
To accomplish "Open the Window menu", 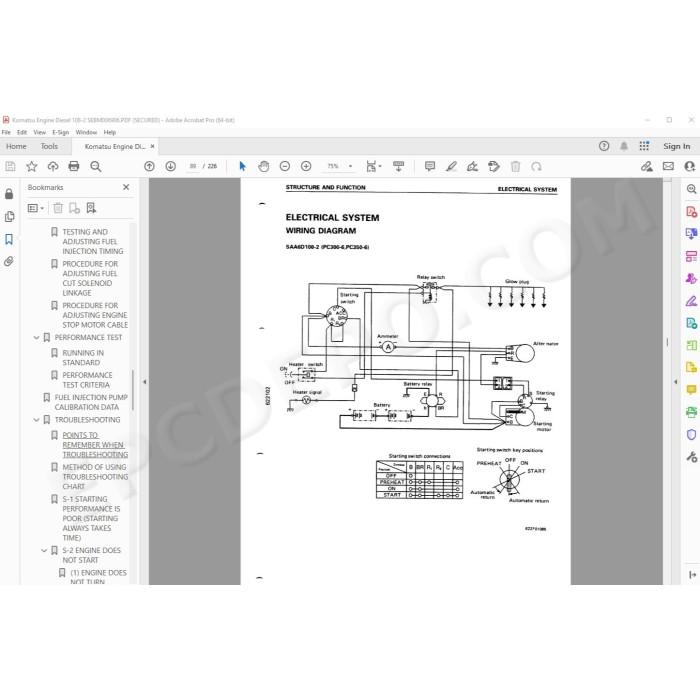I will pyautogui.click(x=86, y=132).
